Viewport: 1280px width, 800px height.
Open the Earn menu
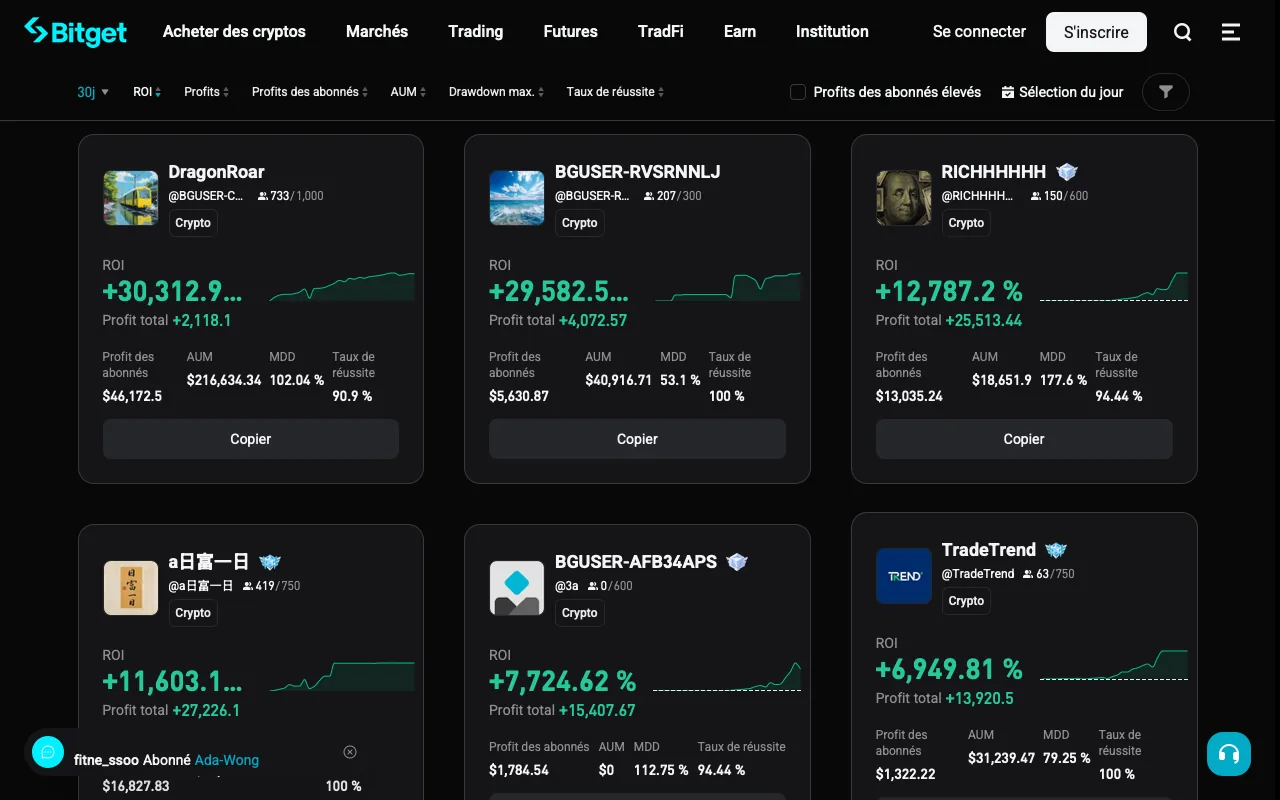tap(740, 32)
